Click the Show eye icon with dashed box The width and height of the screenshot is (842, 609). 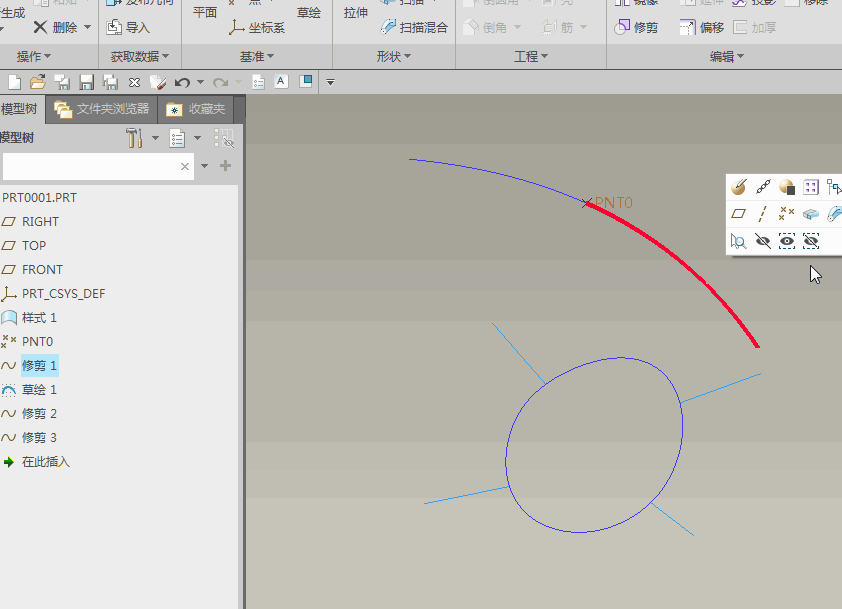coord(787,241)
